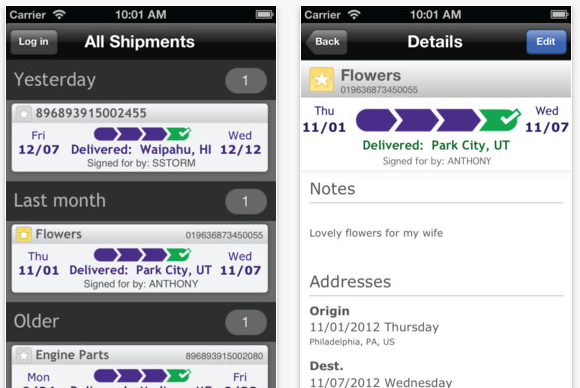Toggle favorite star on shipment 896893915002455
Viewport: 580px width, 388px height.
(24, 114)
